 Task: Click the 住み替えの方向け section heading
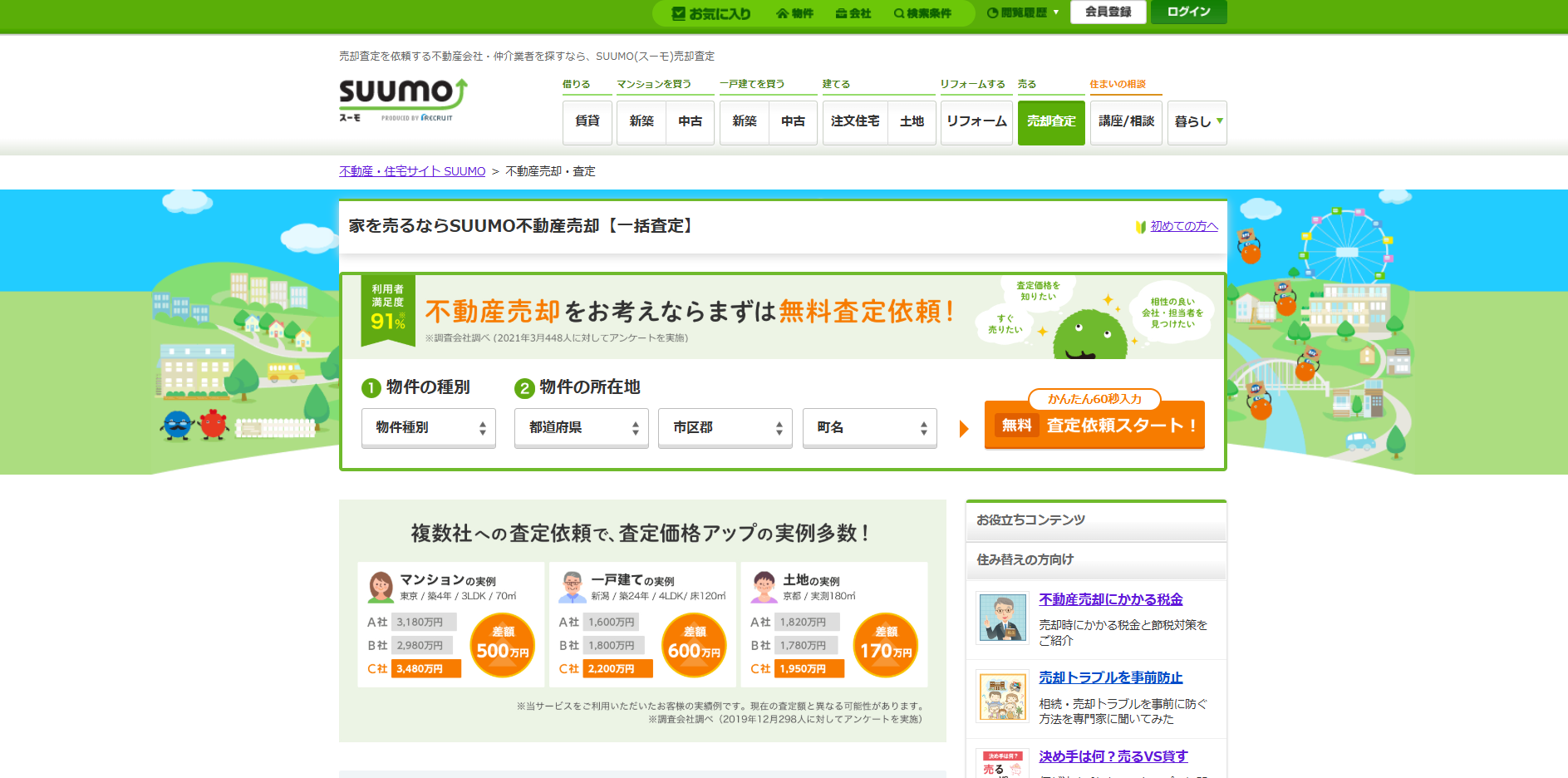pos(1025,560)
